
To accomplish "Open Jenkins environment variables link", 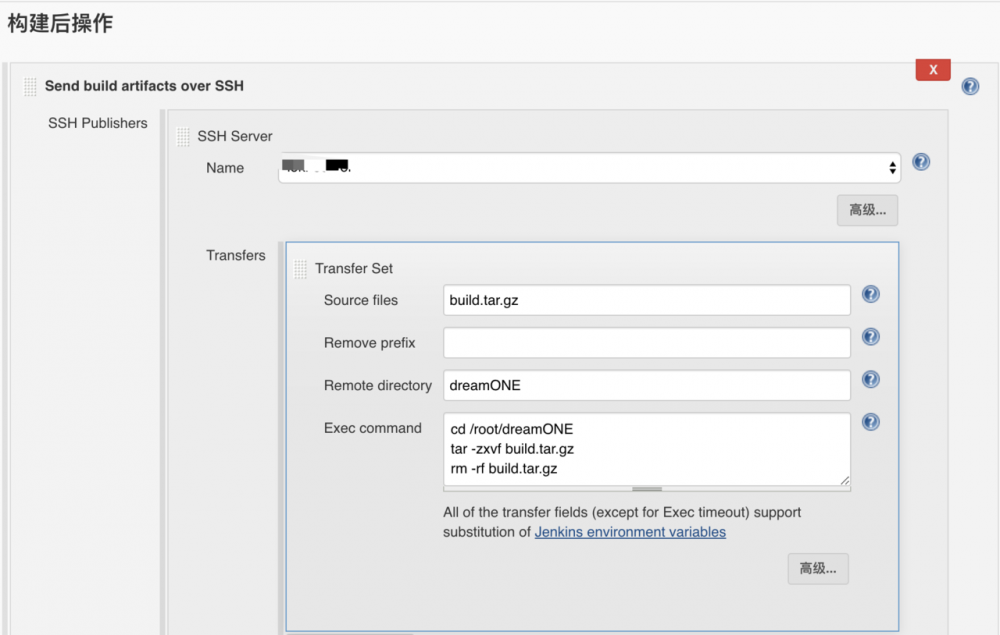I will (630, 532).
